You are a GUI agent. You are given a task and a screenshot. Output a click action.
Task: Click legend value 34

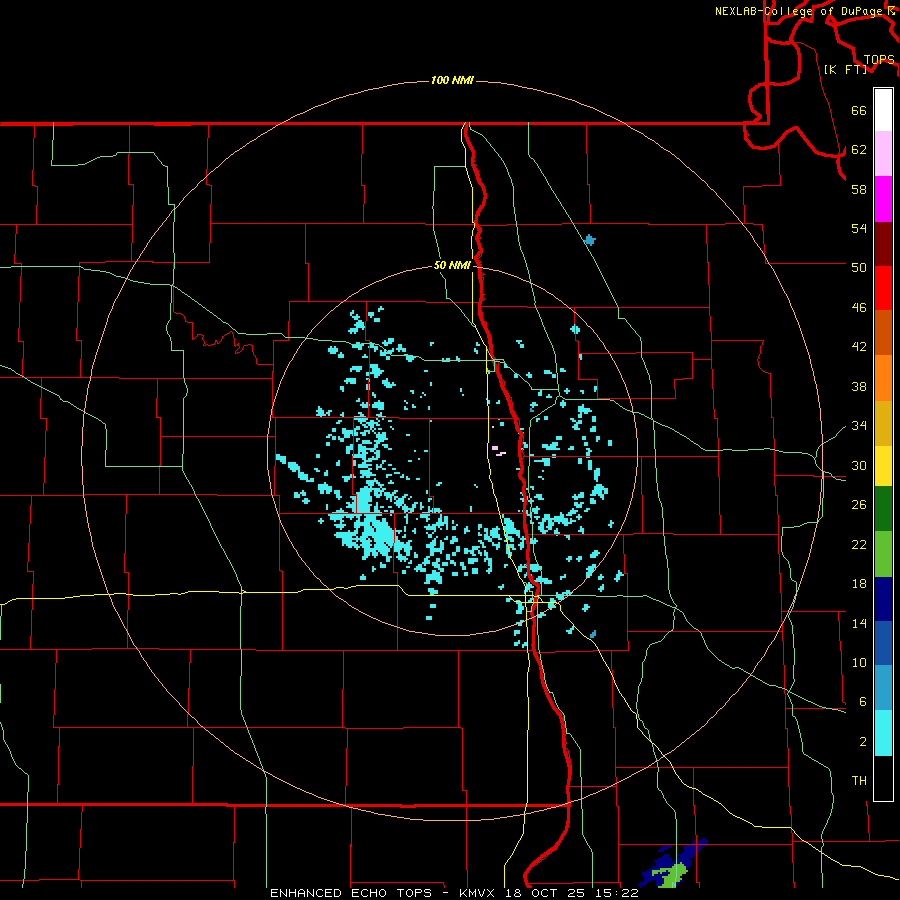click(859, 426)
